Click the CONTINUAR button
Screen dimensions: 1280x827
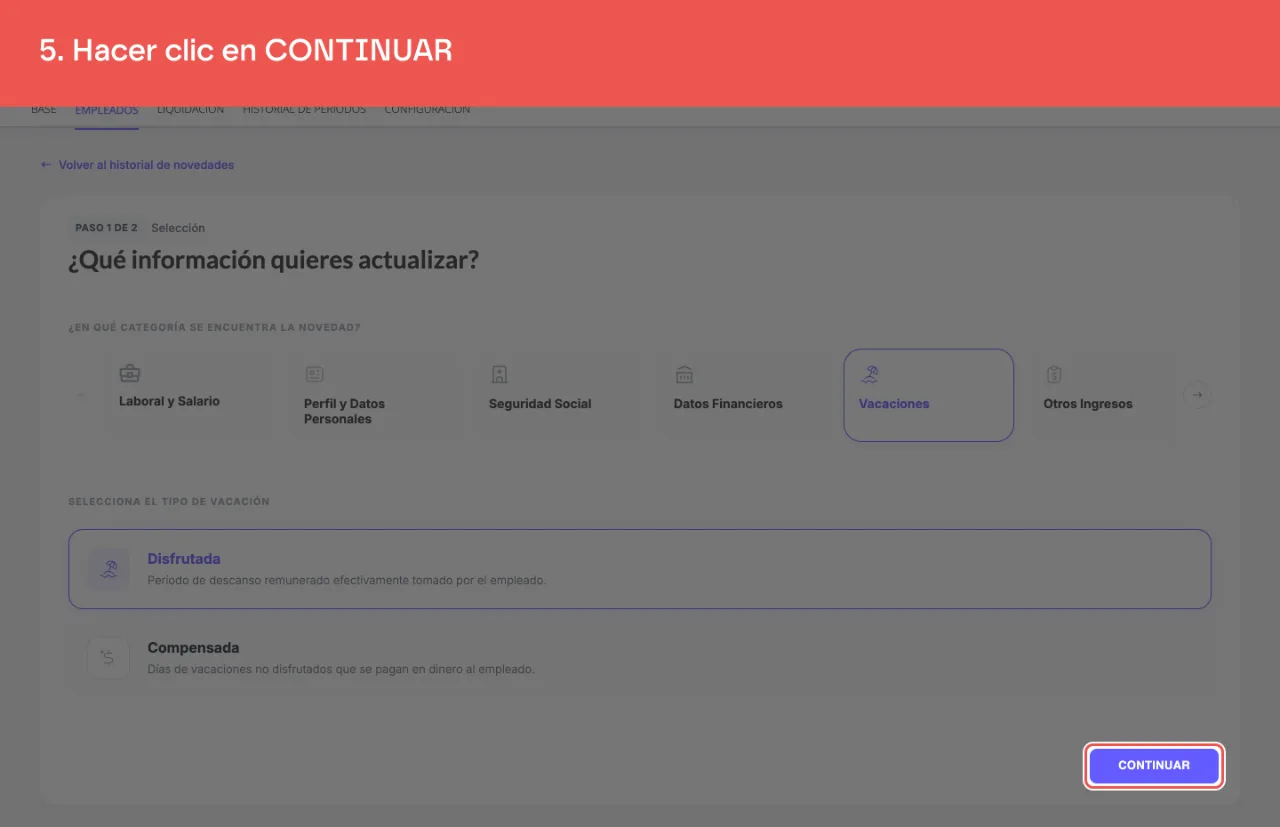(x=1154, y=765)
